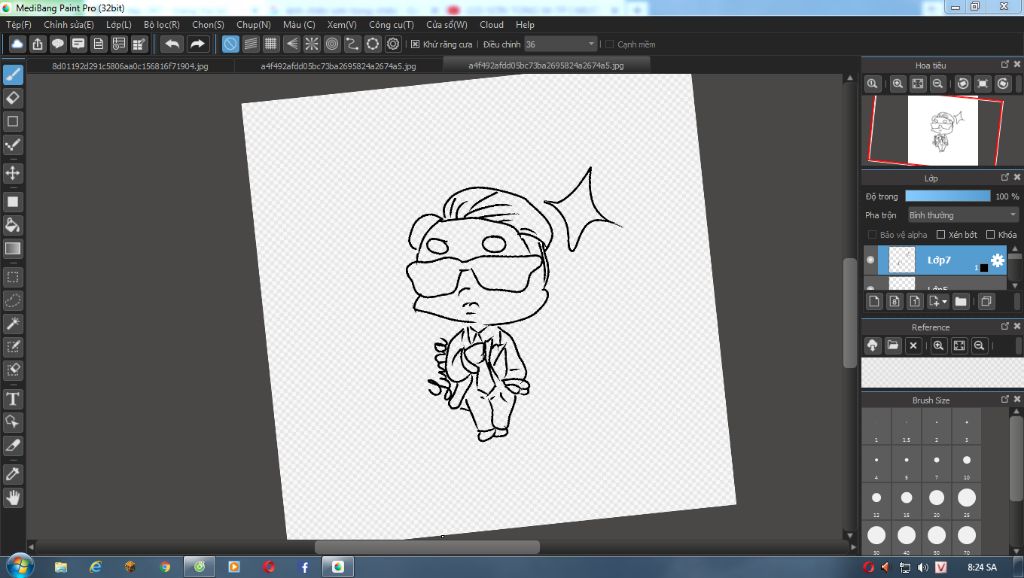
Task: Open Internet Explorer from the taskbar
Action: [95, 567]
